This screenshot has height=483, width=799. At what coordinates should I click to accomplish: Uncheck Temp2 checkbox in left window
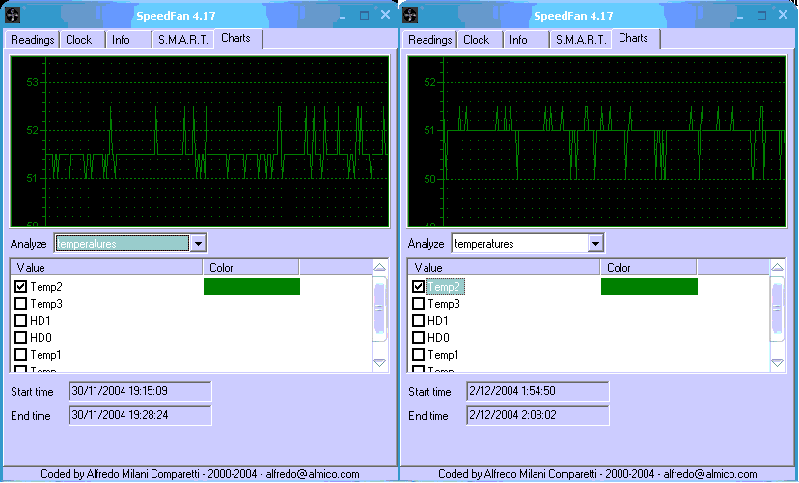click(x=20, y=286)
